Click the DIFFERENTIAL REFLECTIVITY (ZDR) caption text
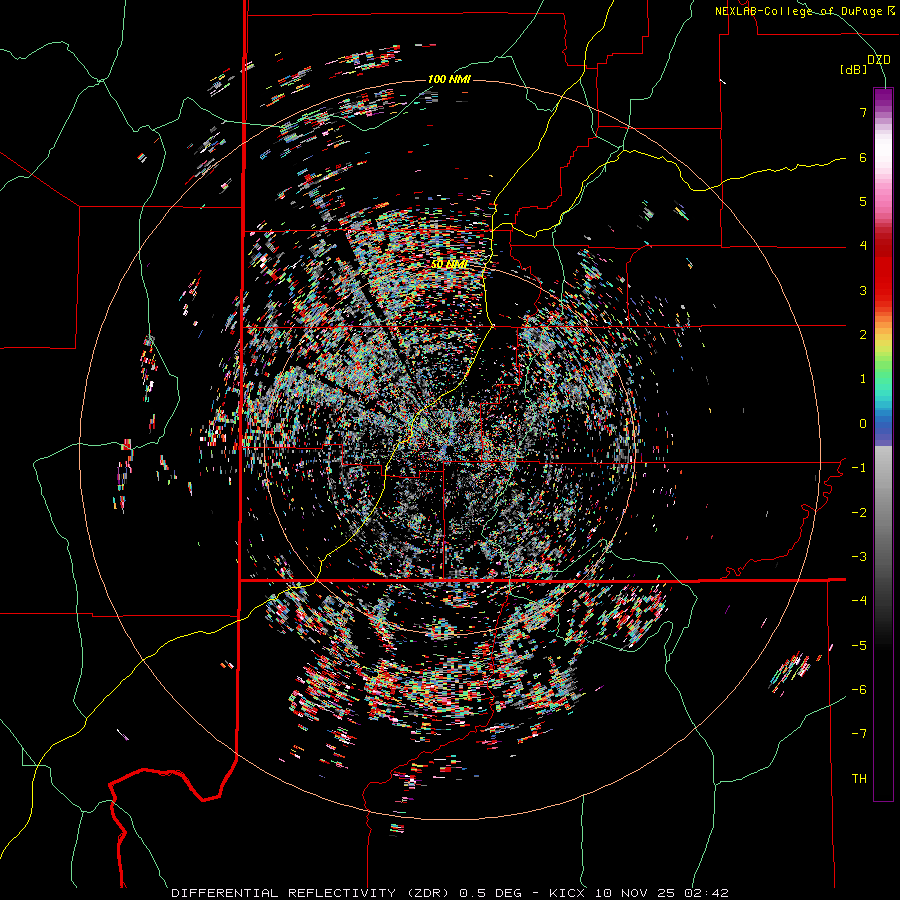 (x=312, y=893)
